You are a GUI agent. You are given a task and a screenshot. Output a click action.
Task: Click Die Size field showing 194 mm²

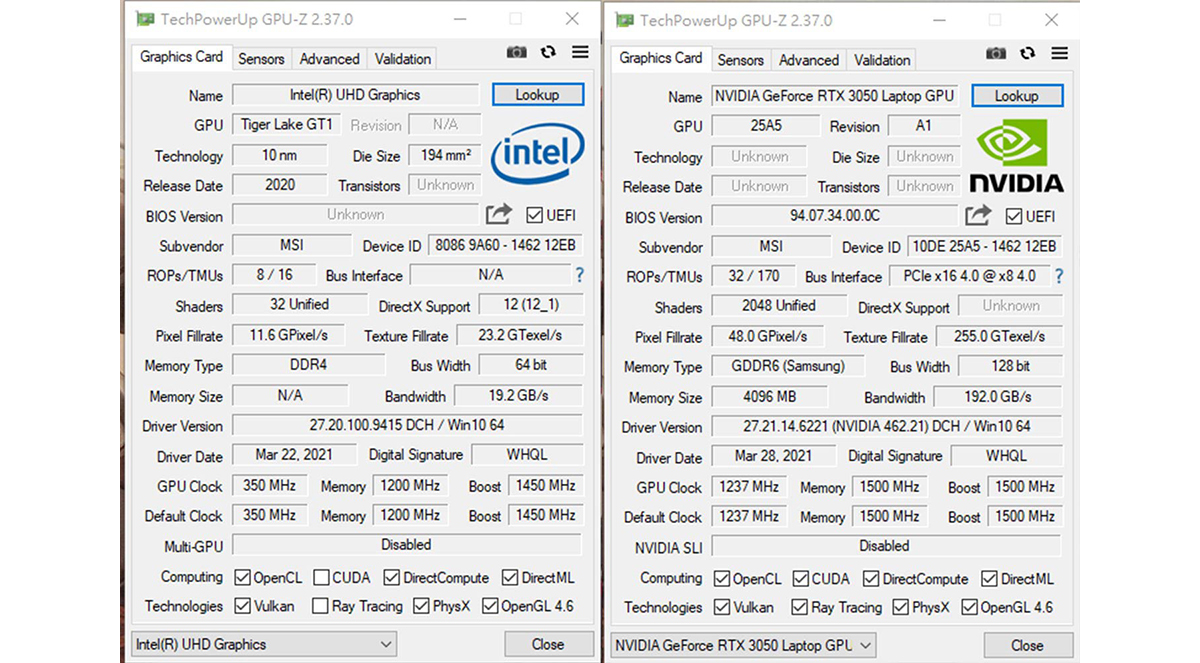445,155
